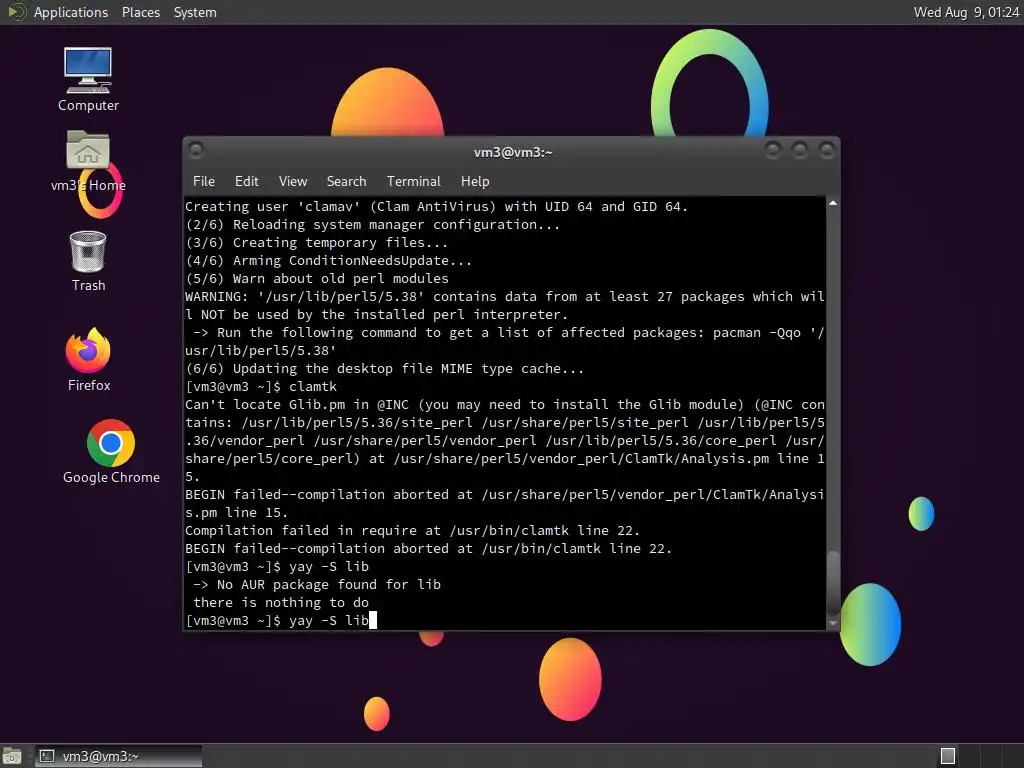Click the text "there is nothing to do"
This screenshot has height=768, width=1024.
point(281,603)
